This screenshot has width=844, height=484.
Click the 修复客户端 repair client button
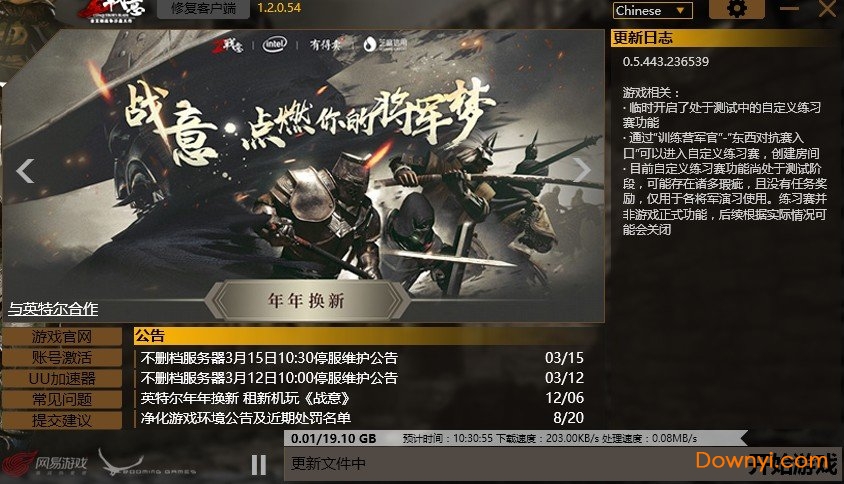pyautogui.click(x=203, y=9)
